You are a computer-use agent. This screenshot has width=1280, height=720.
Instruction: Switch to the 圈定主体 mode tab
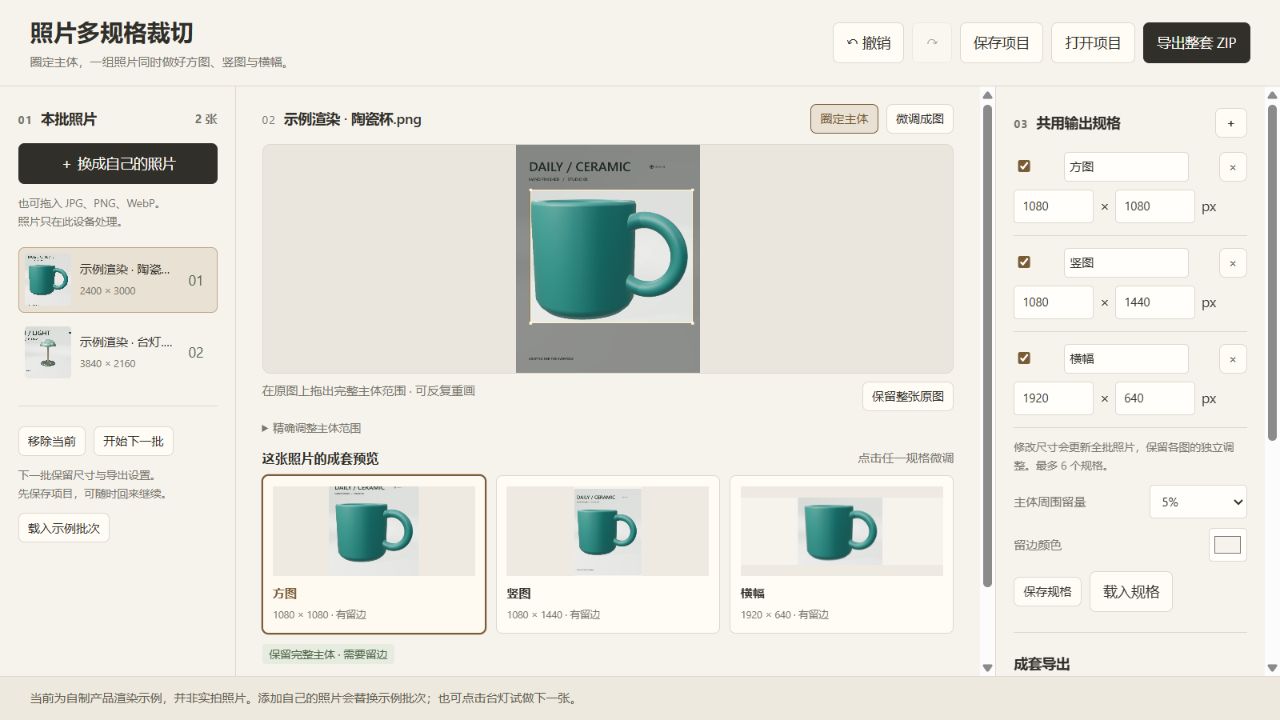[x=844, y=119]
